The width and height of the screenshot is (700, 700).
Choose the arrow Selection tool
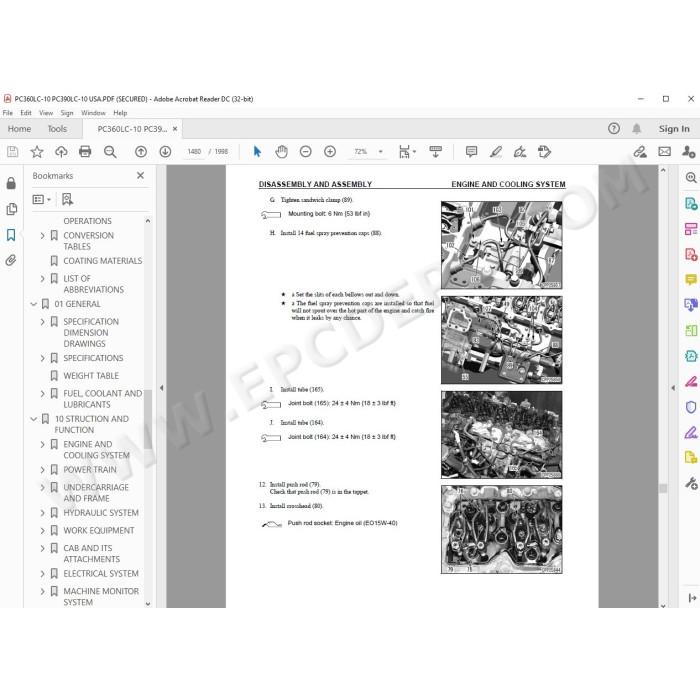257,152
